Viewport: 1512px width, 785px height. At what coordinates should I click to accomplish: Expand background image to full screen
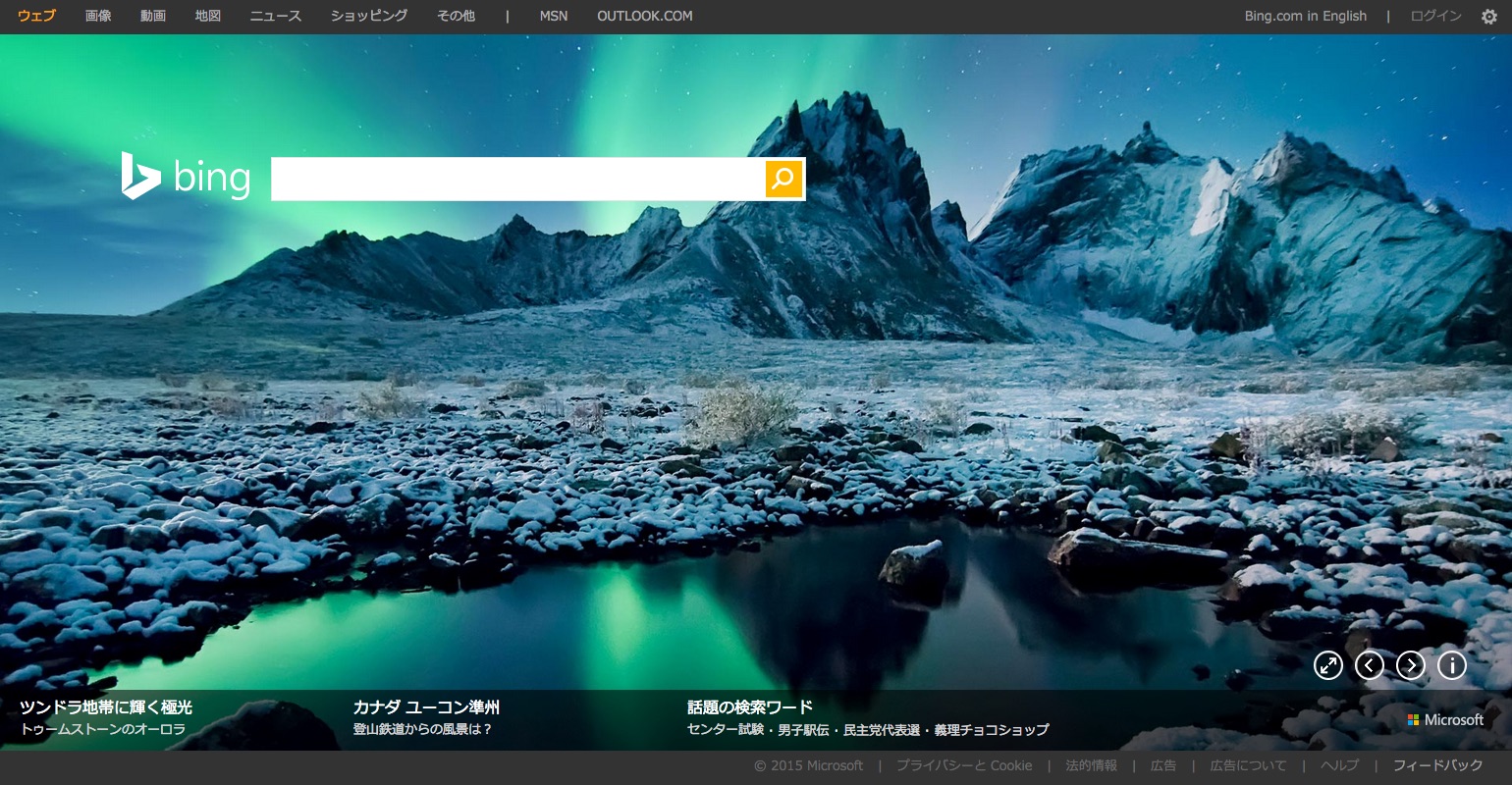pyautogui.click(x=1327, y=665)
